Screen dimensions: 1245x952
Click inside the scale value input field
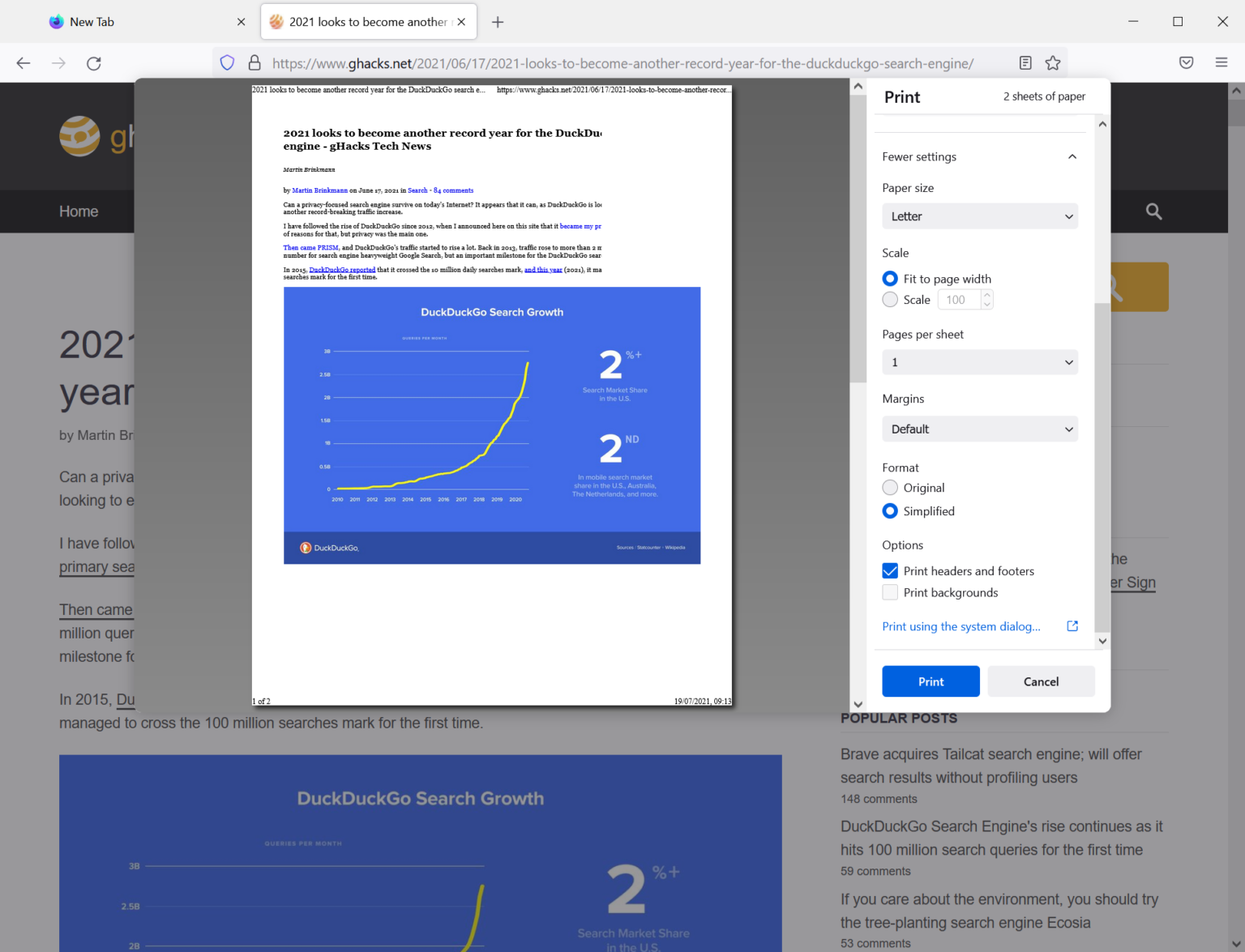960,299
